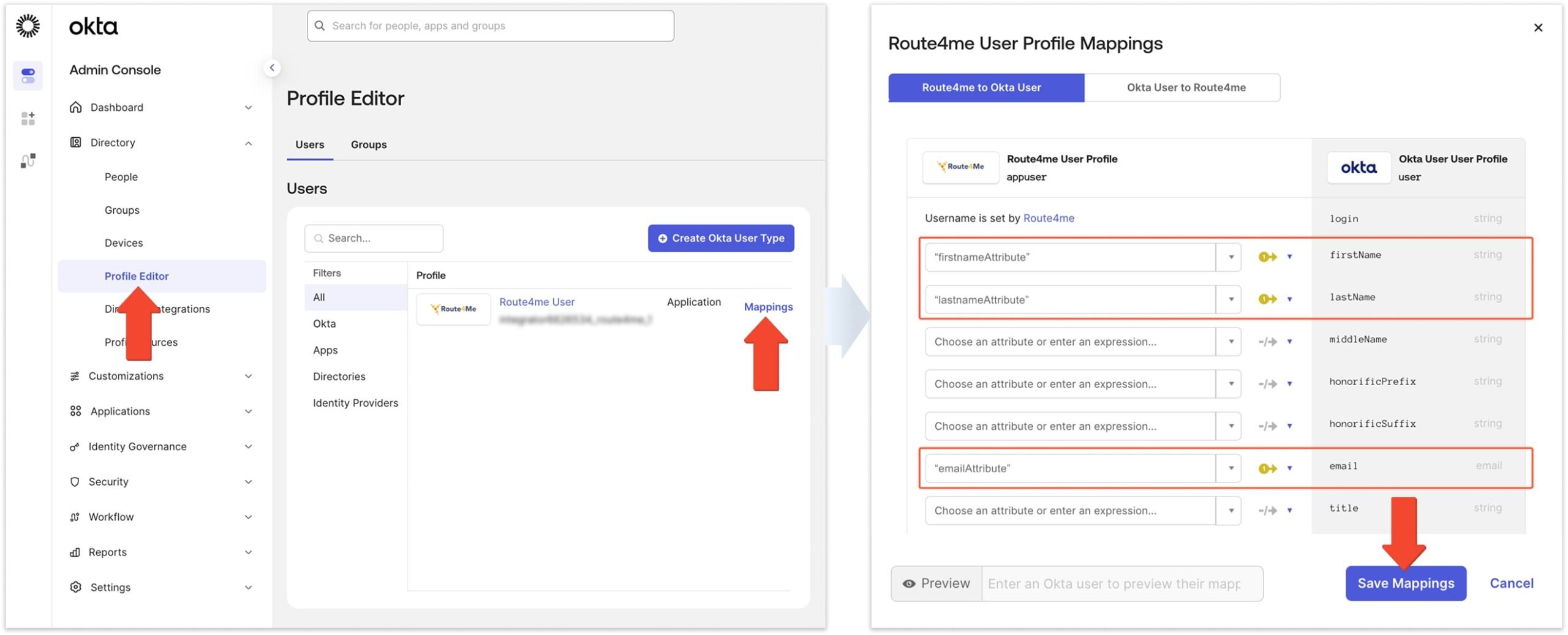
Task: Collapse the sidebar using the chevron icon
Action: [272, 67]
